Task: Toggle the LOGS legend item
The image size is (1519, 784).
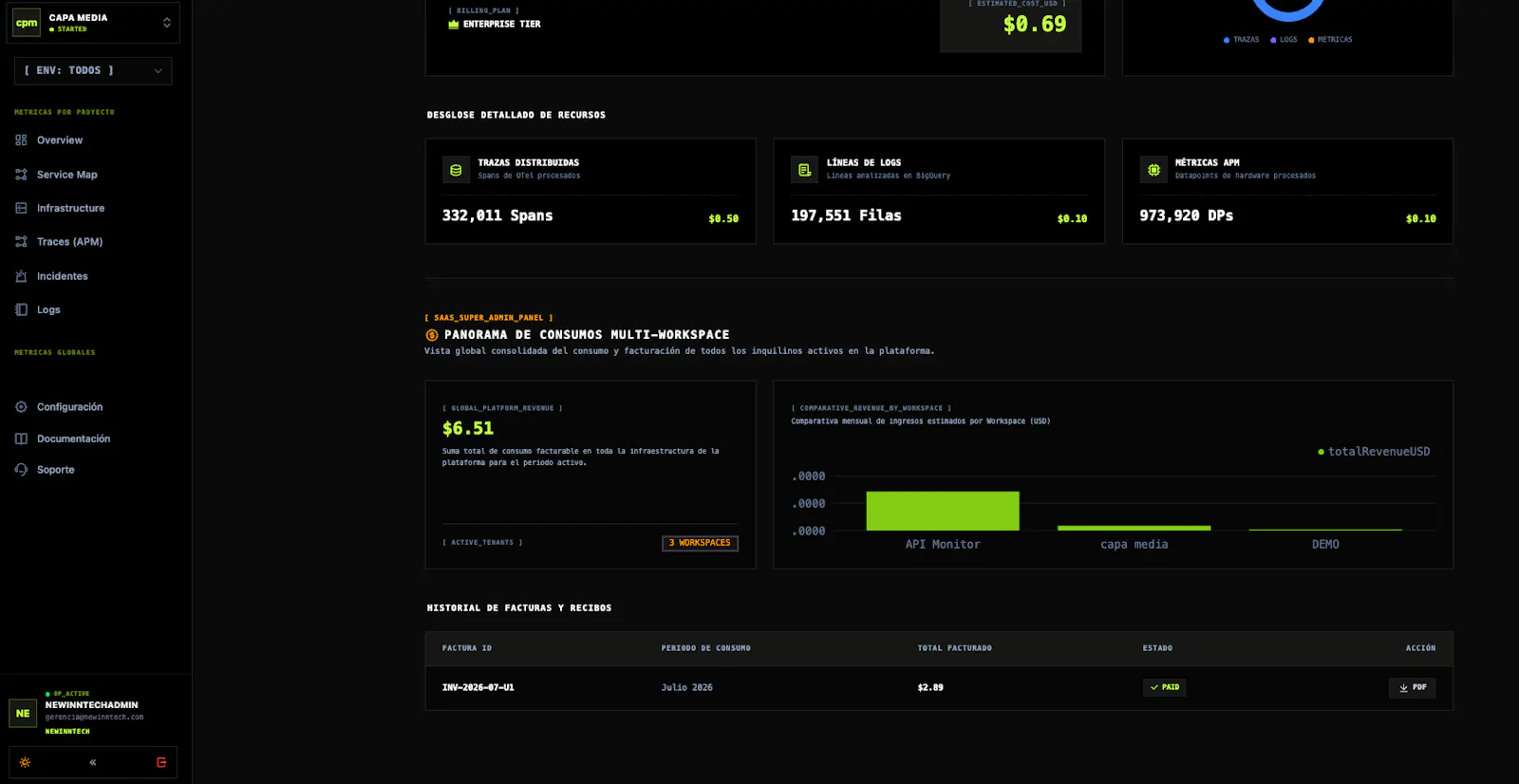Action: tap(1284, 40)
